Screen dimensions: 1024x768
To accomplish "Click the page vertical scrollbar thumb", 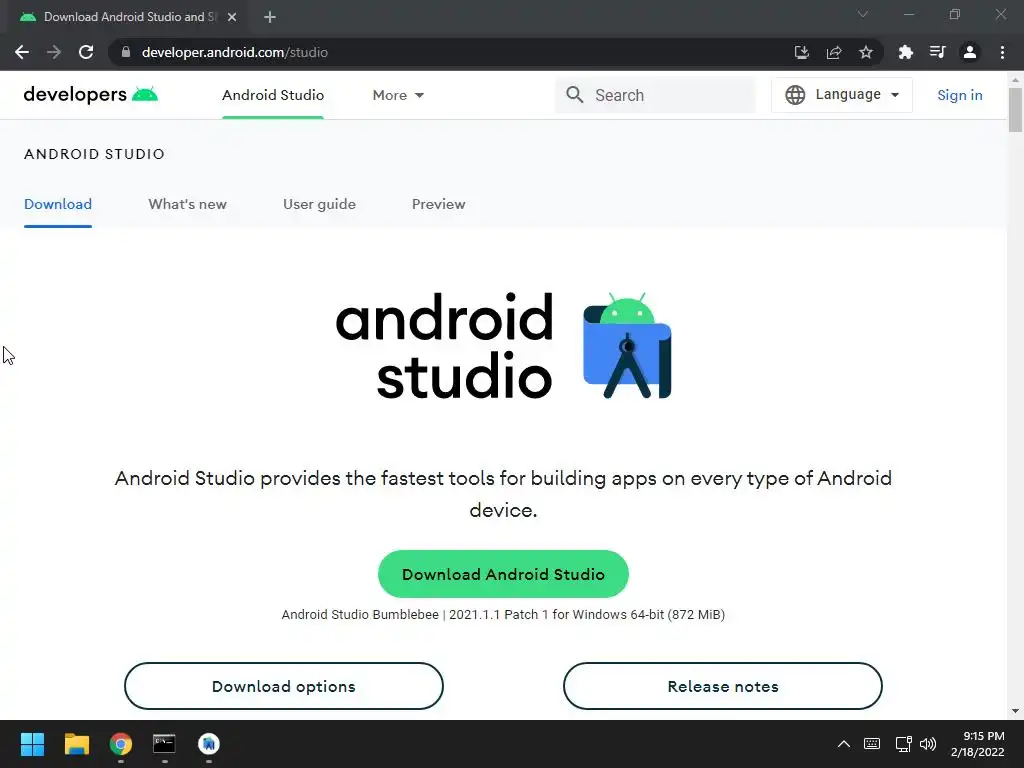I will coord(1015,110).
